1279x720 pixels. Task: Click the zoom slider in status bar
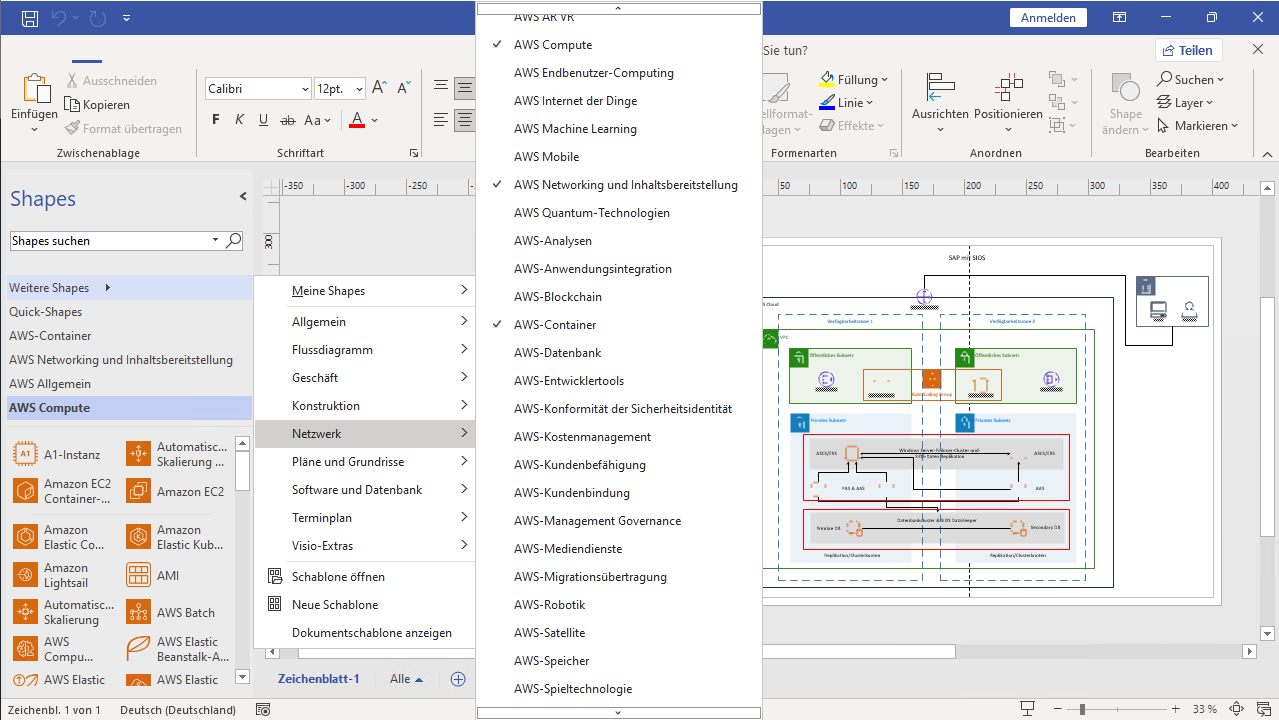tap(1081, 709)
